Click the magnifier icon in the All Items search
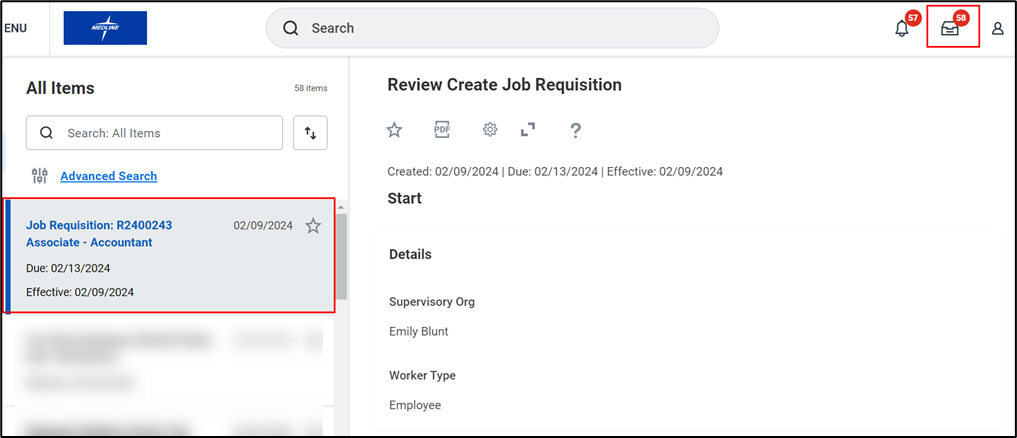 pyautogui.click(x=46, y=133)
